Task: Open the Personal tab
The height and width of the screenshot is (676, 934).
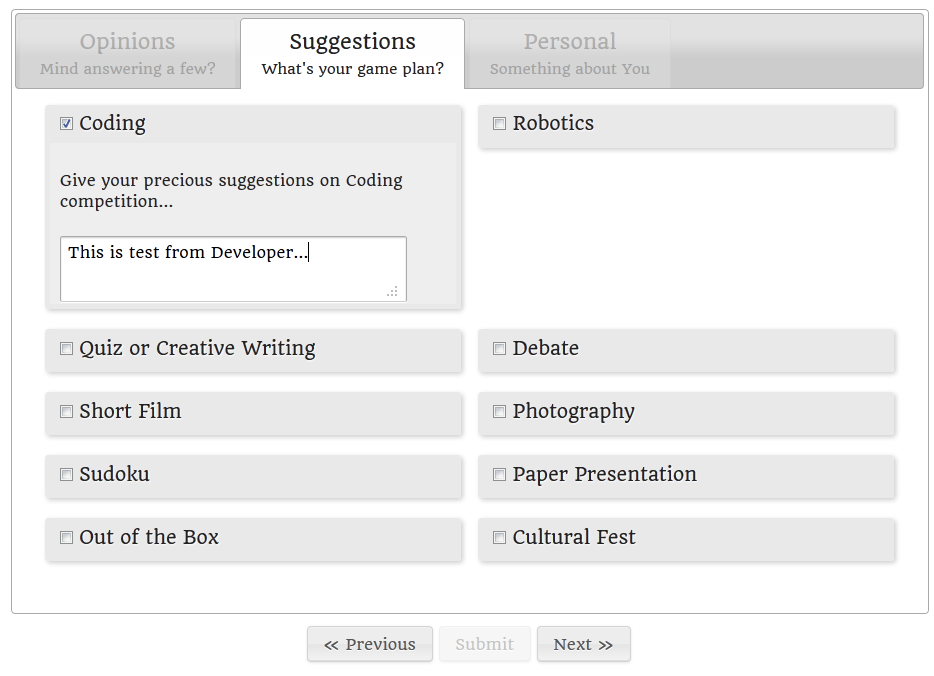Action: coord(569,54)
